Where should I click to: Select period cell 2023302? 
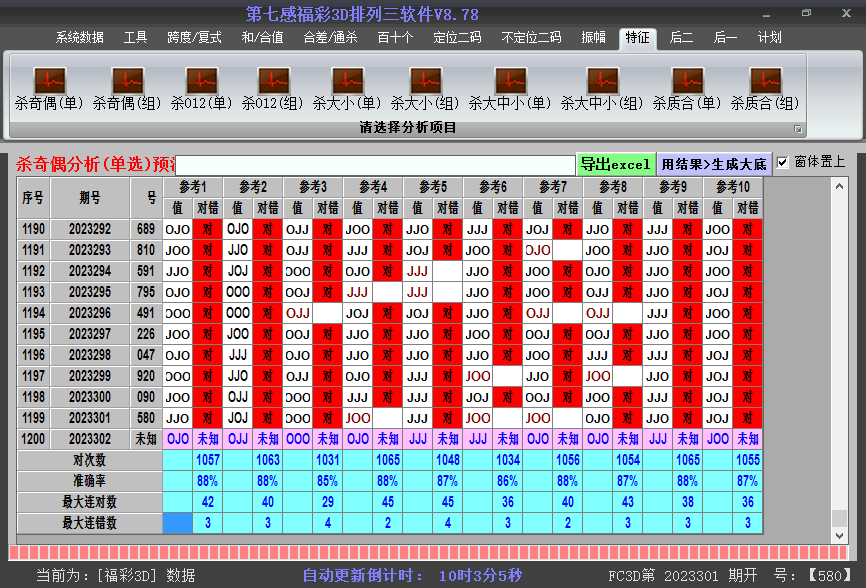(90, 439)
